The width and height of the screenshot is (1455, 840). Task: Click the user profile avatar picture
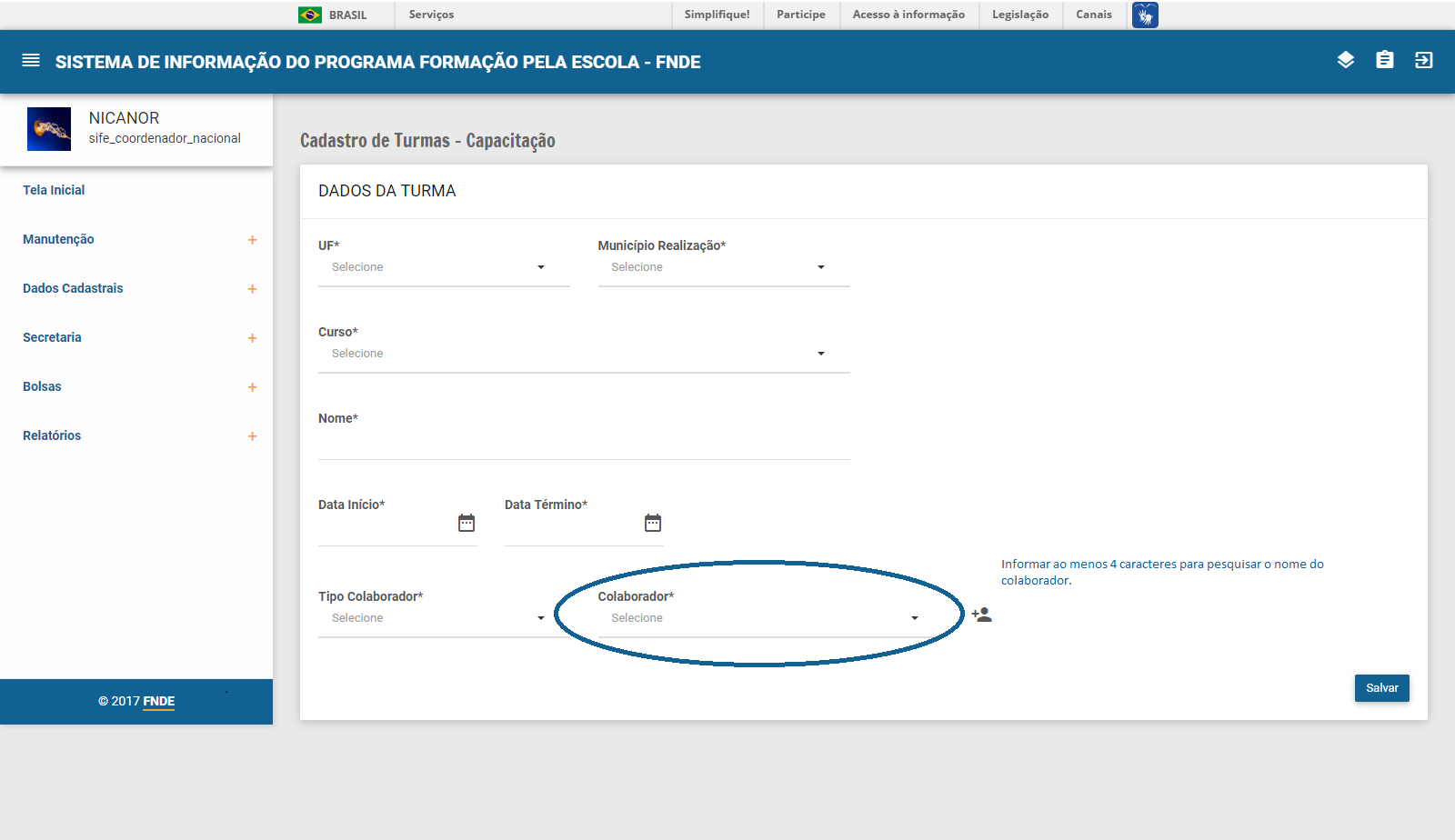pyautogui.click(x=49, y=129)
